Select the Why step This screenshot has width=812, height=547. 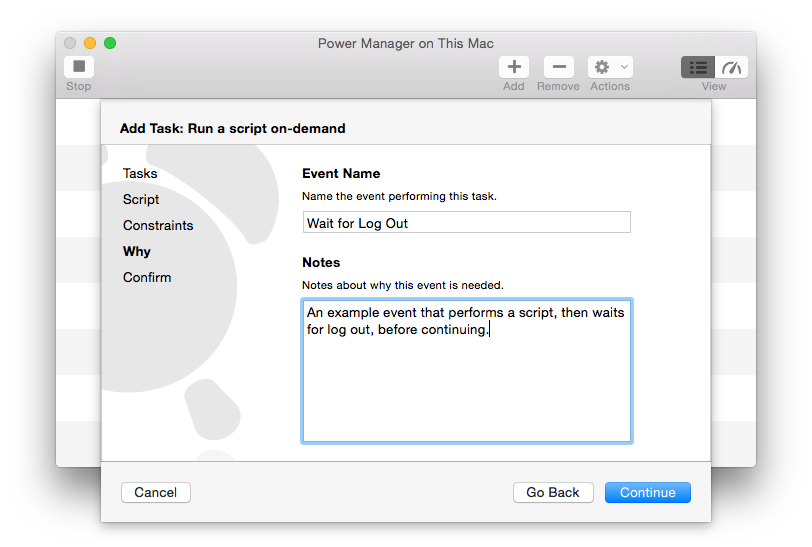137,252
